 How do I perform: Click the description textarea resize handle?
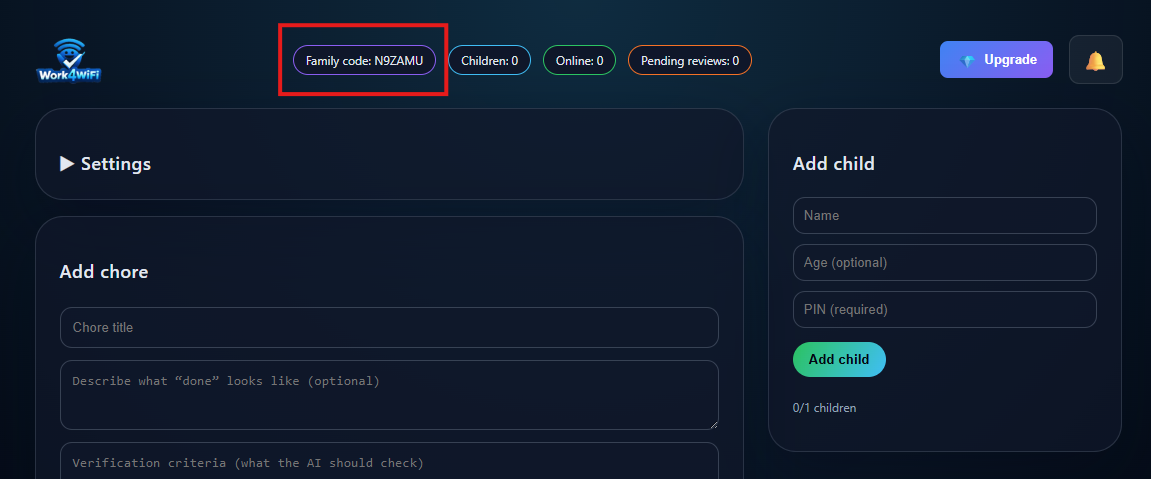click(x=713, y=424)
